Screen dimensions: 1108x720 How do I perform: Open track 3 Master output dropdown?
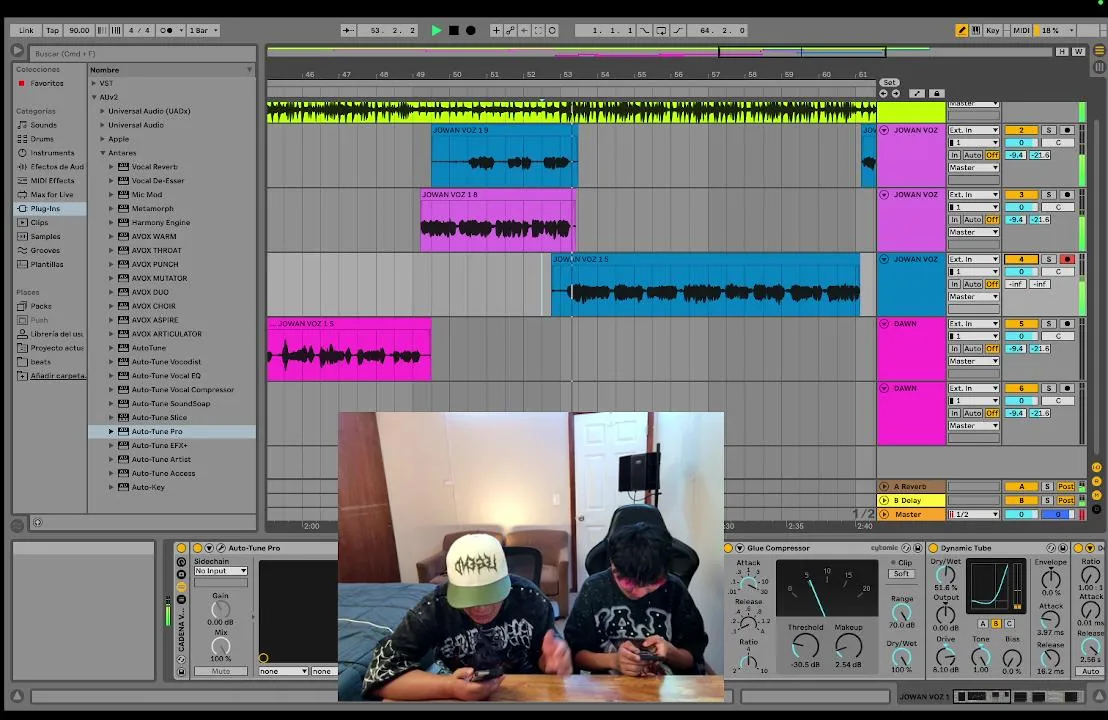973,232
